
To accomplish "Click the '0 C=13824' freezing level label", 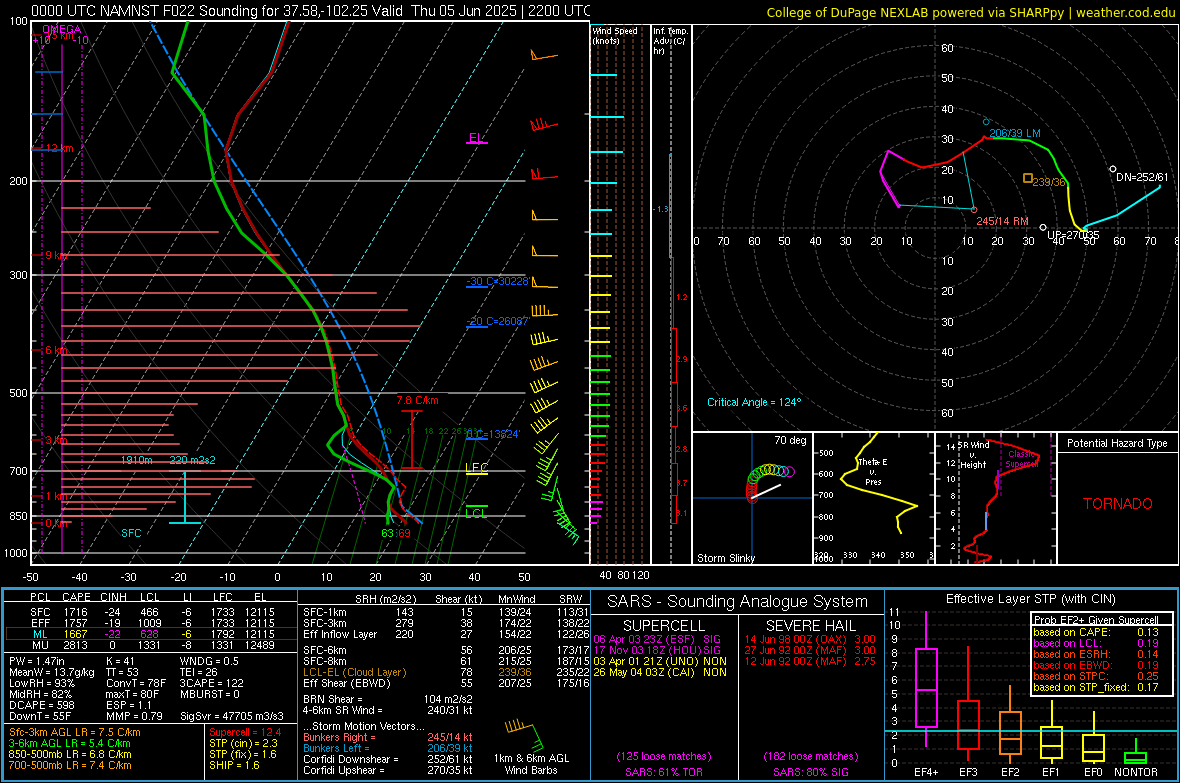I will (x=492, y=434).
